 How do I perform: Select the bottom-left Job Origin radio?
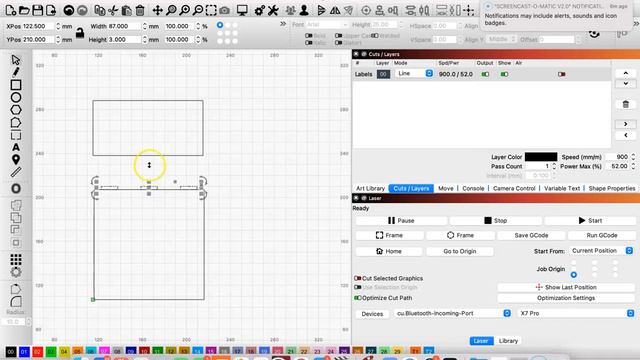tap(574, 275)
